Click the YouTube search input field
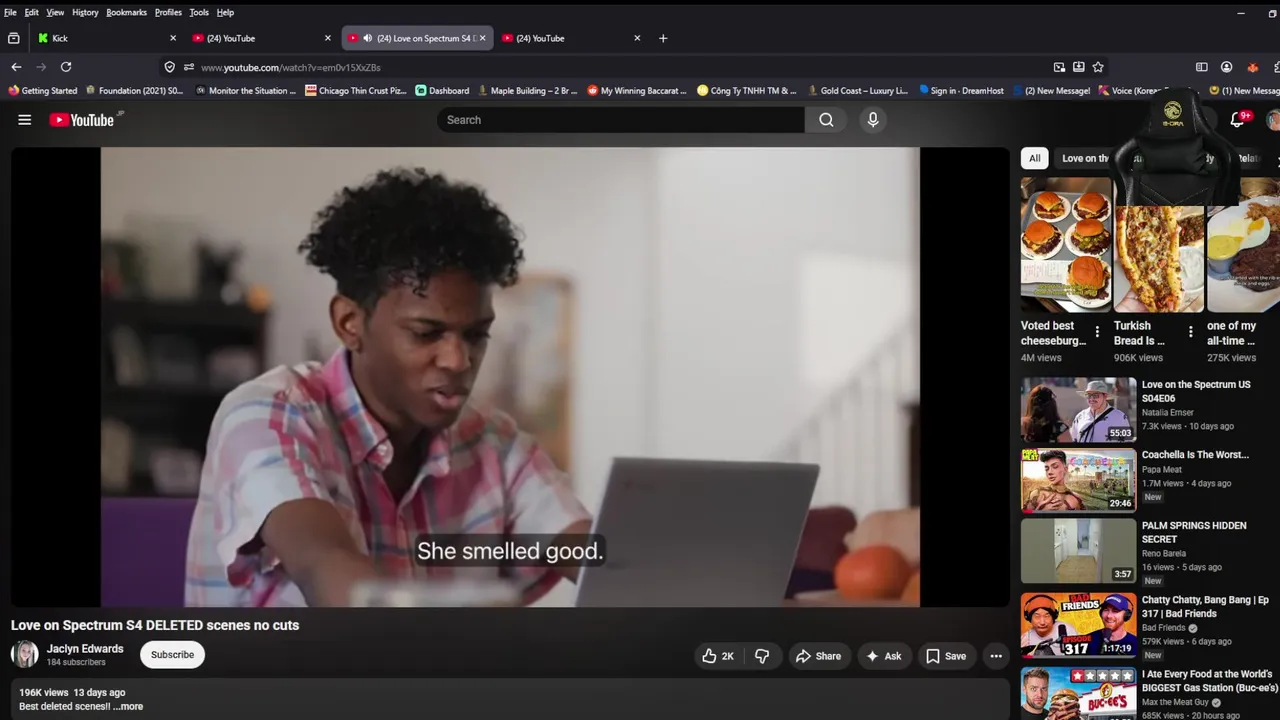Image resolution: width=1280 pixels, height=720 pixels. pyautogui.click(x=620, y=120)
